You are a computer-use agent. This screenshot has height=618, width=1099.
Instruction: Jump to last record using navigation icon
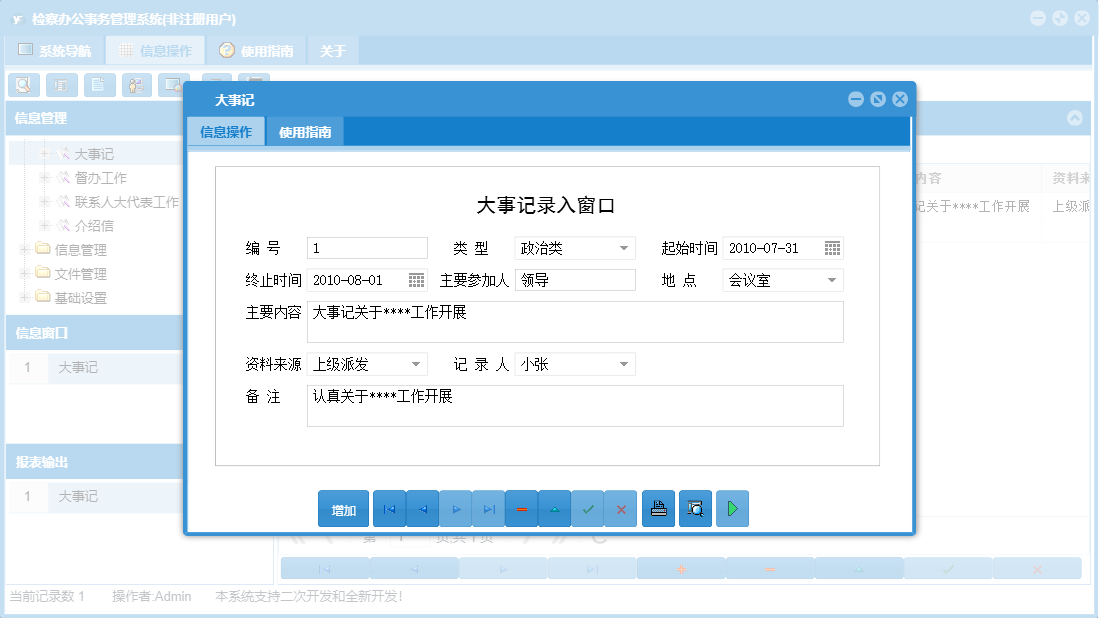click(x=489, y=508)
